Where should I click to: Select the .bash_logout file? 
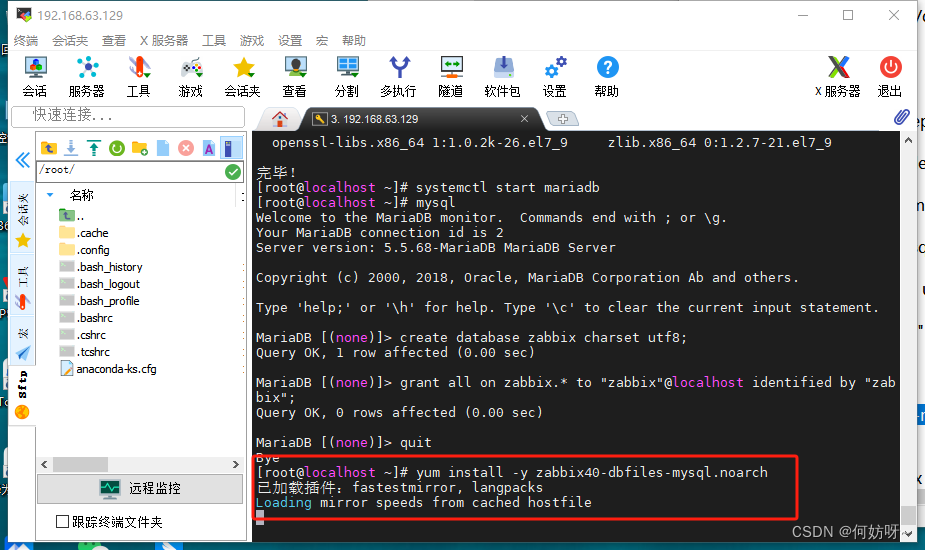pyautogui.click(x=100, y=284)
